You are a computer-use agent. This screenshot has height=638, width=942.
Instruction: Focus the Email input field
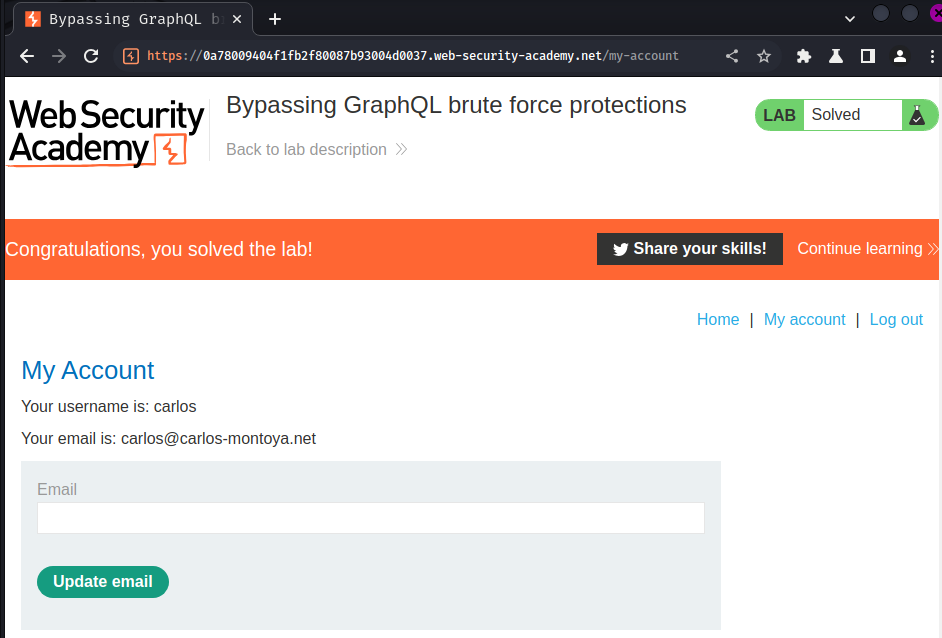(371, 518)
